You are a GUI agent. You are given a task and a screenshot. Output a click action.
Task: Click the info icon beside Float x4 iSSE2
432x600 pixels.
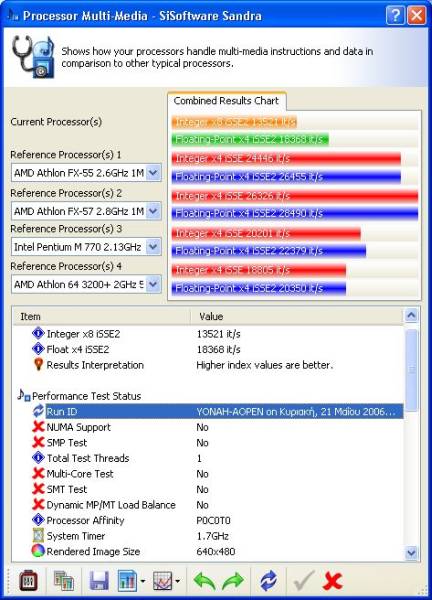pos(38,349)
